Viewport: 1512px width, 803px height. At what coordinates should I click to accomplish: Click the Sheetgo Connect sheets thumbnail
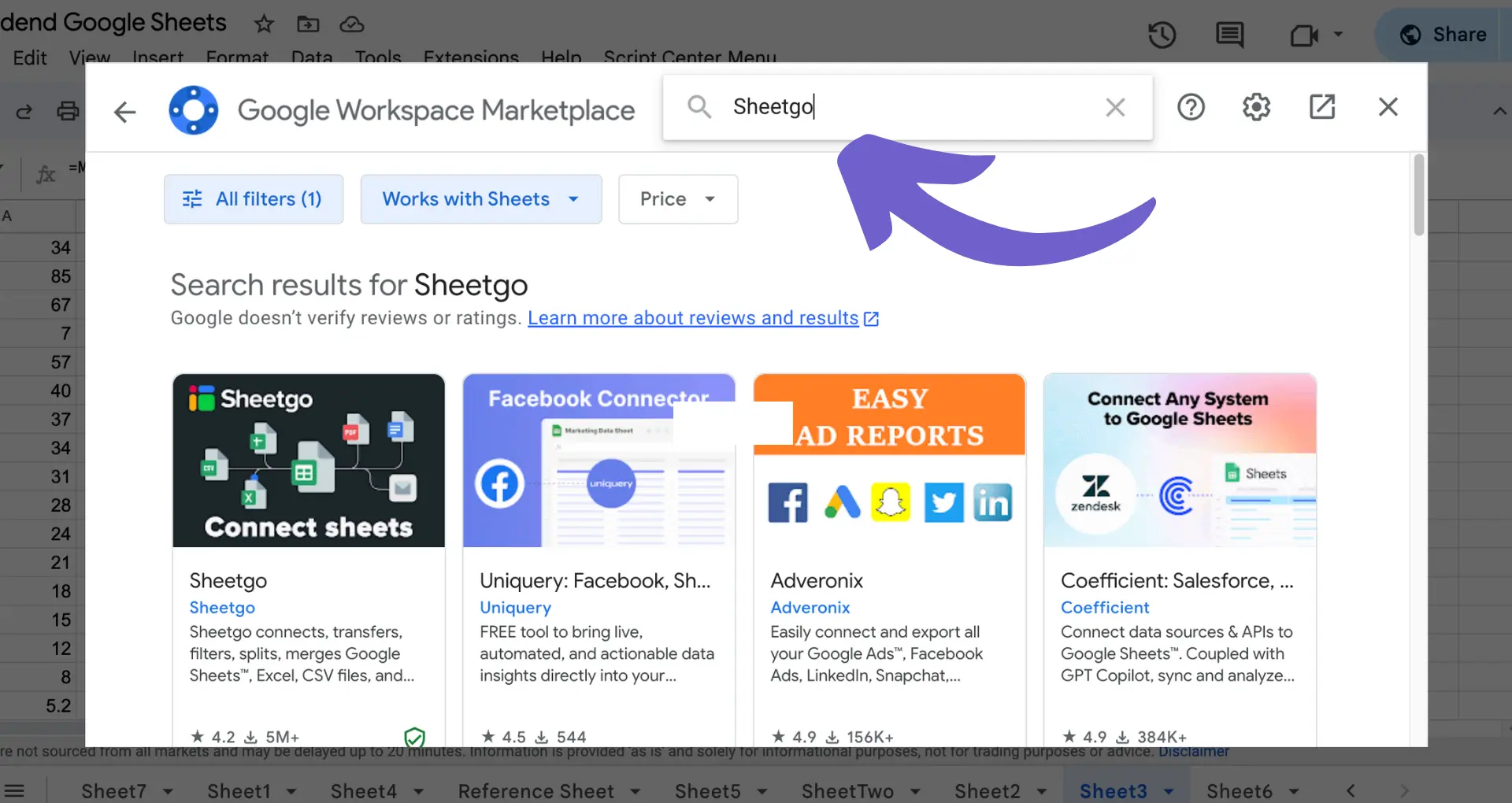[x=309, y=461]
